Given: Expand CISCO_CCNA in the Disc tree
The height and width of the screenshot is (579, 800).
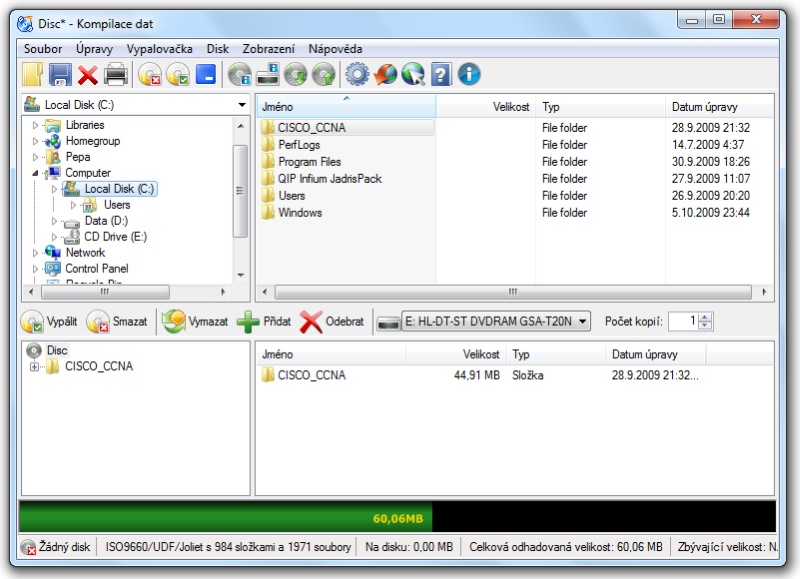Looking at the screenshot, I should click(34, 366).
